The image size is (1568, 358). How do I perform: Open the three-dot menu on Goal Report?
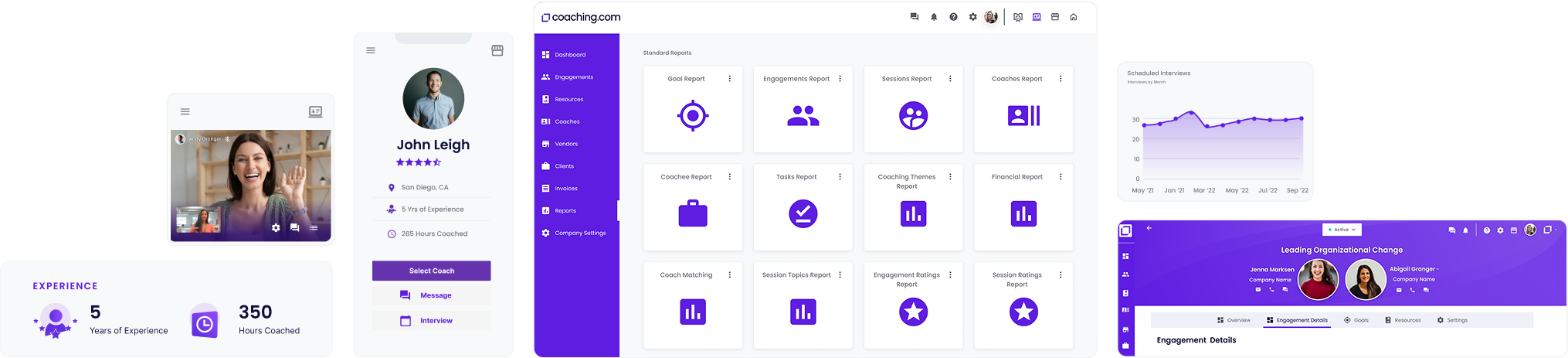(x=730, y=79)
